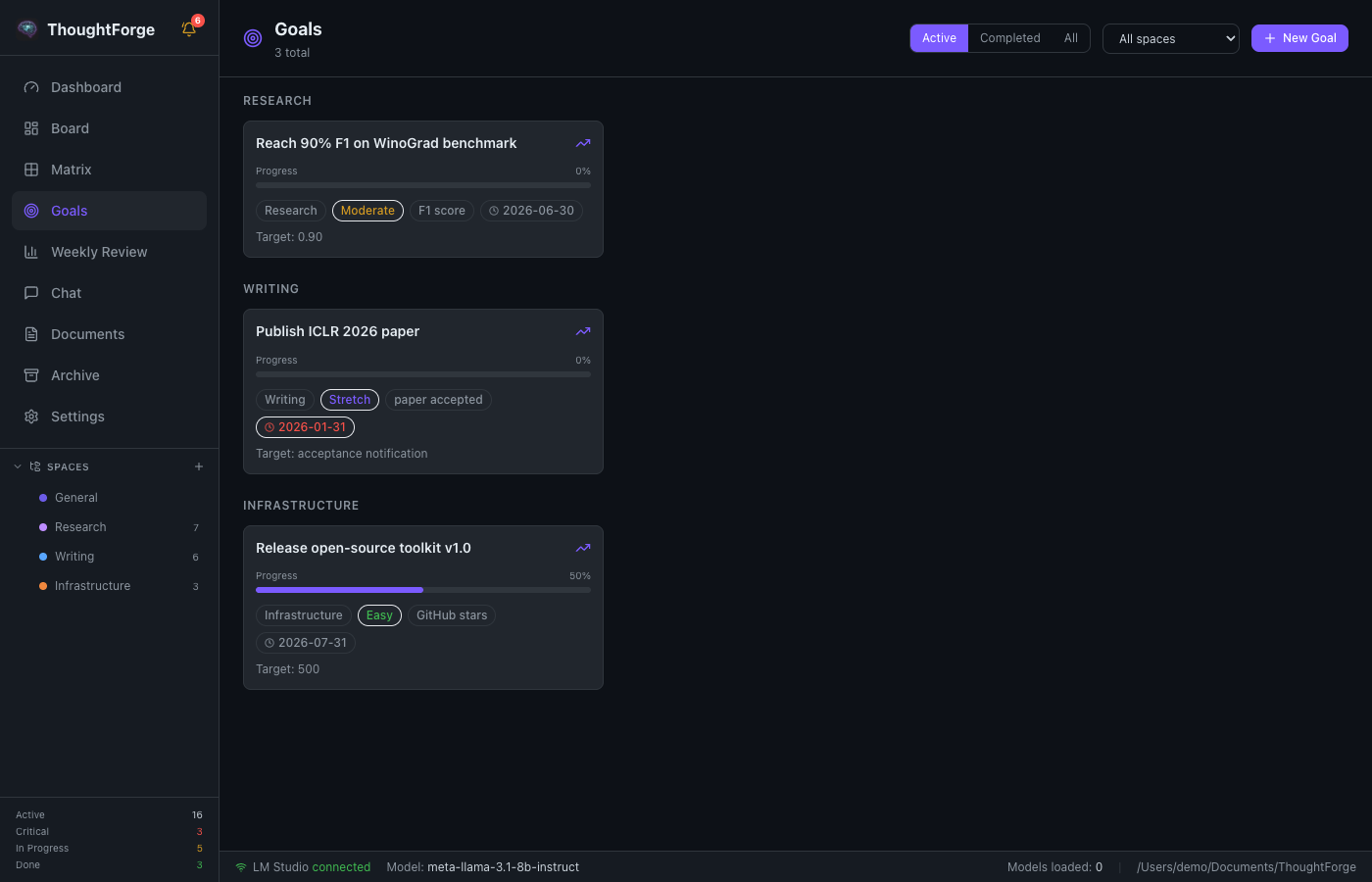Click the Models loaded: 0 status
Image resolution: width=1372 pixels, height=882 pixels.
coord(1054,867)
